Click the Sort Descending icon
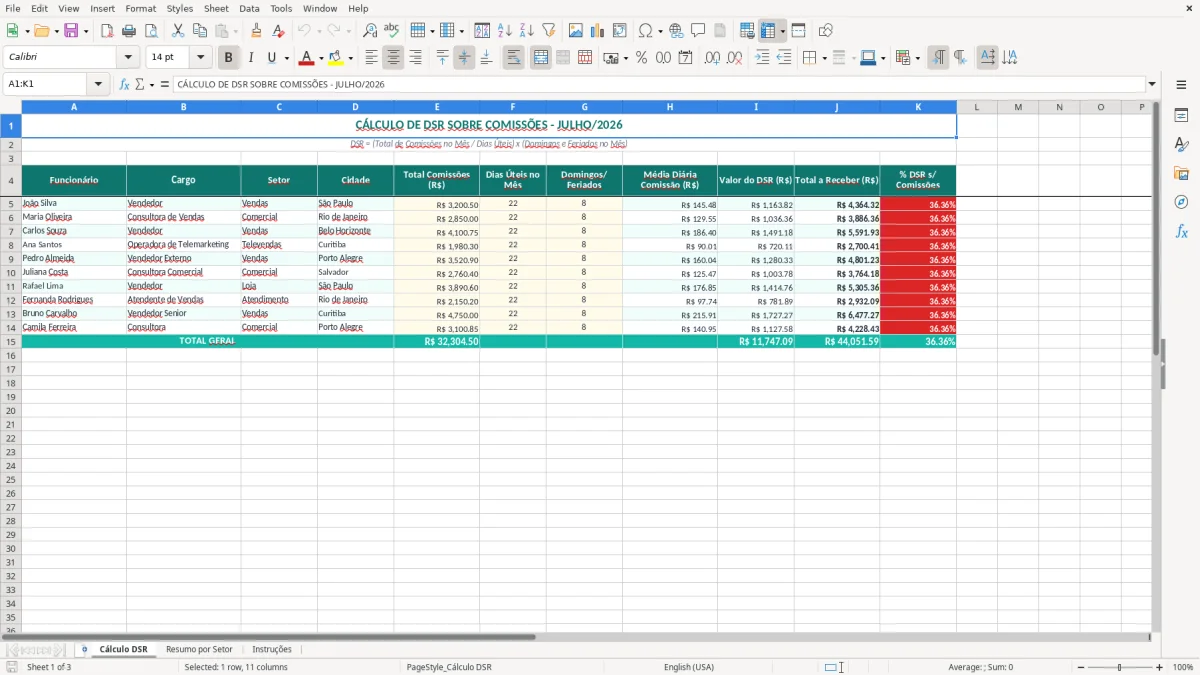 [527, 31]
